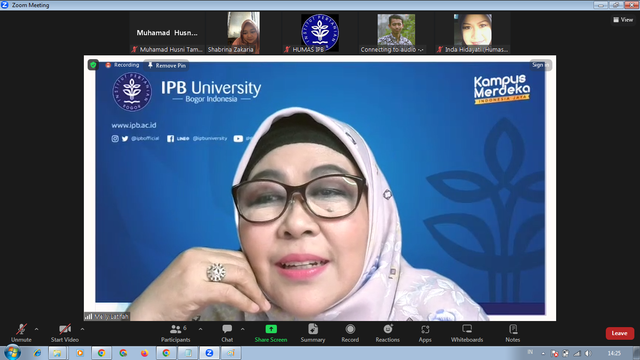Viewport: 640px width, 360px height.
Task: Start Video camera toggle
Action: pos(64,333)
